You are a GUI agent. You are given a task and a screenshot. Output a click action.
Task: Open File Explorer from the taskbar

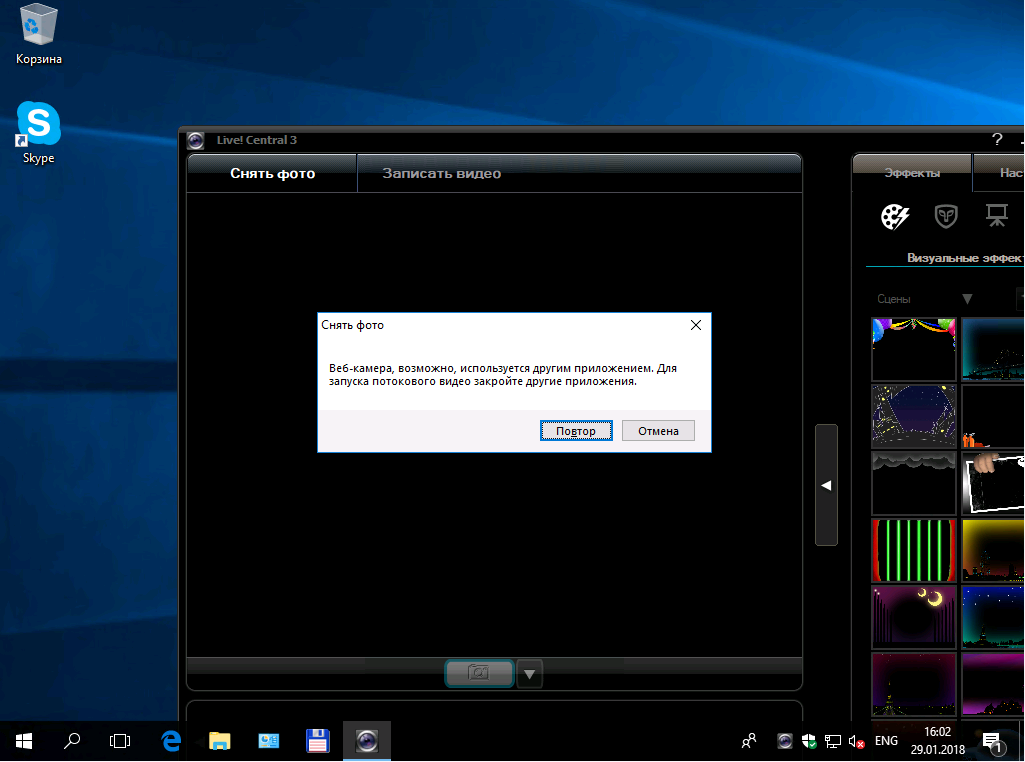[220, 741]
